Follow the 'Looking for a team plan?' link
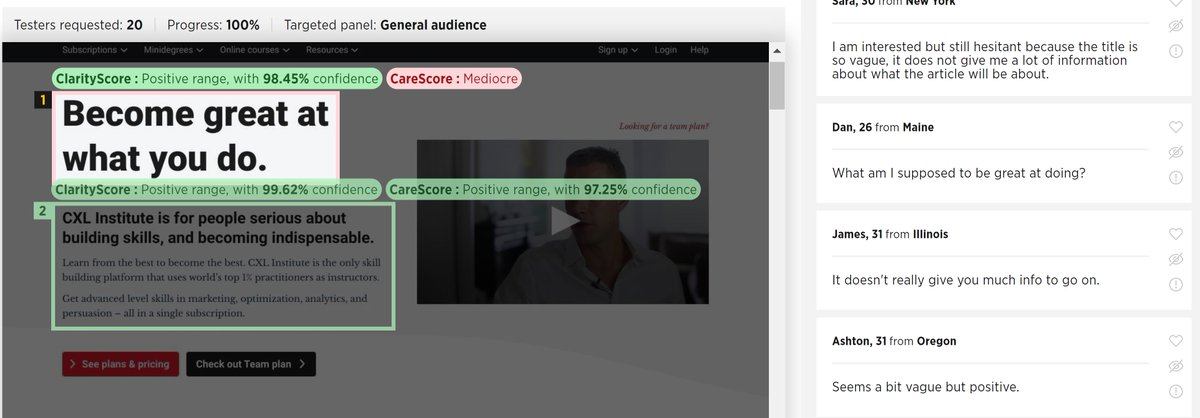Screen dimensions: 1200x418 click(664, 127)
